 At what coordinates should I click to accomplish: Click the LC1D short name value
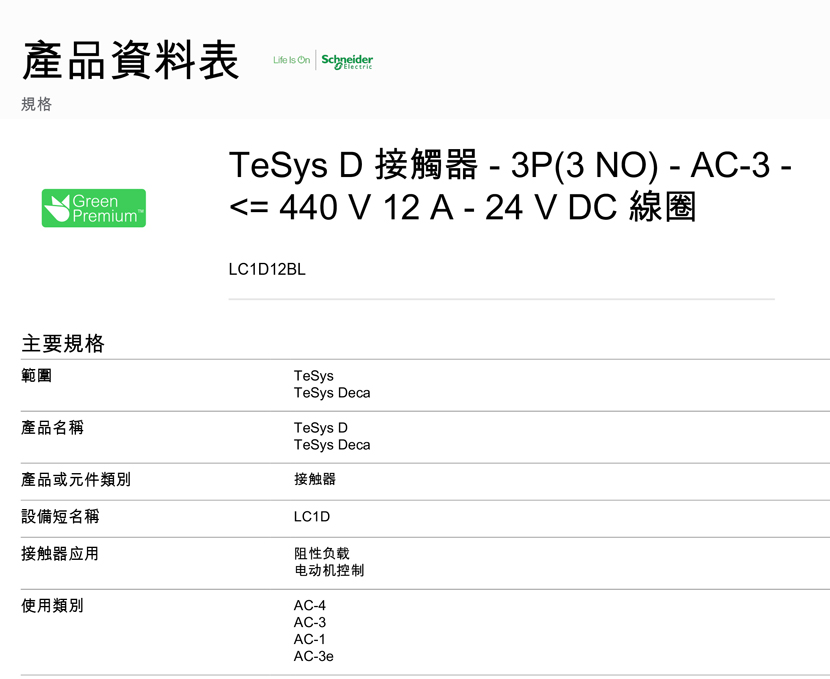click(x=312, y=517)
